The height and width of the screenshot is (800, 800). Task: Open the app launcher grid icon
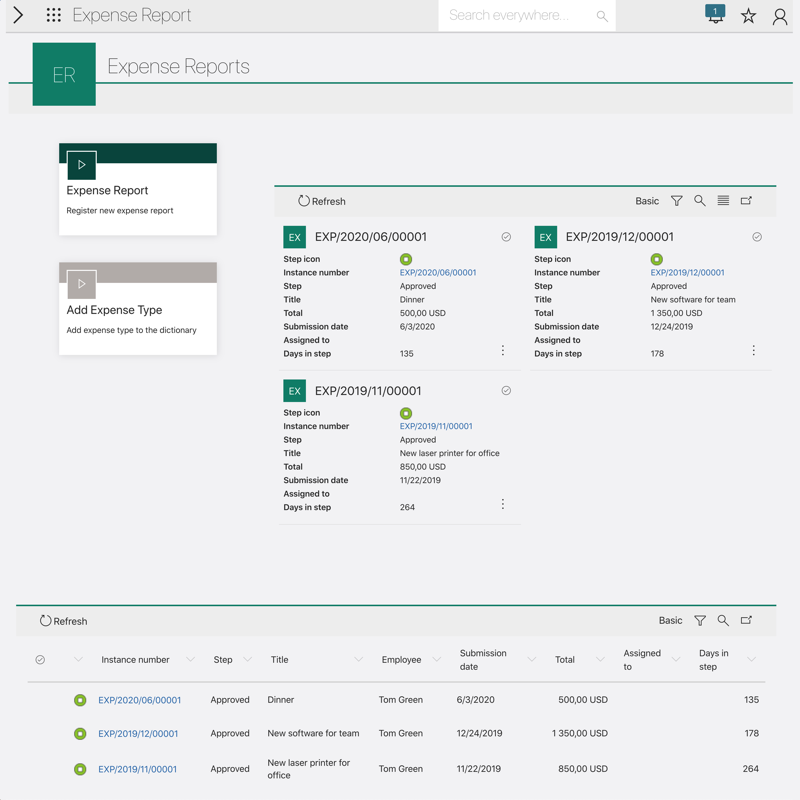[x=54, y=15]
